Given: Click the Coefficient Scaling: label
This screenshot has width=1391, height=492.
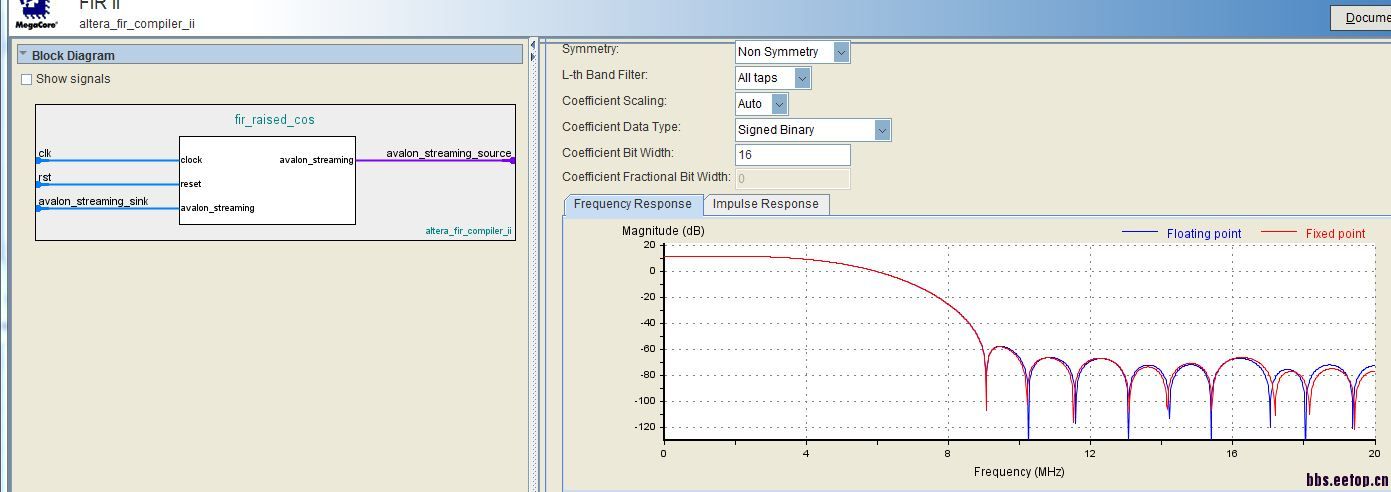Looking at the screenshot, I should coord(614,101).
